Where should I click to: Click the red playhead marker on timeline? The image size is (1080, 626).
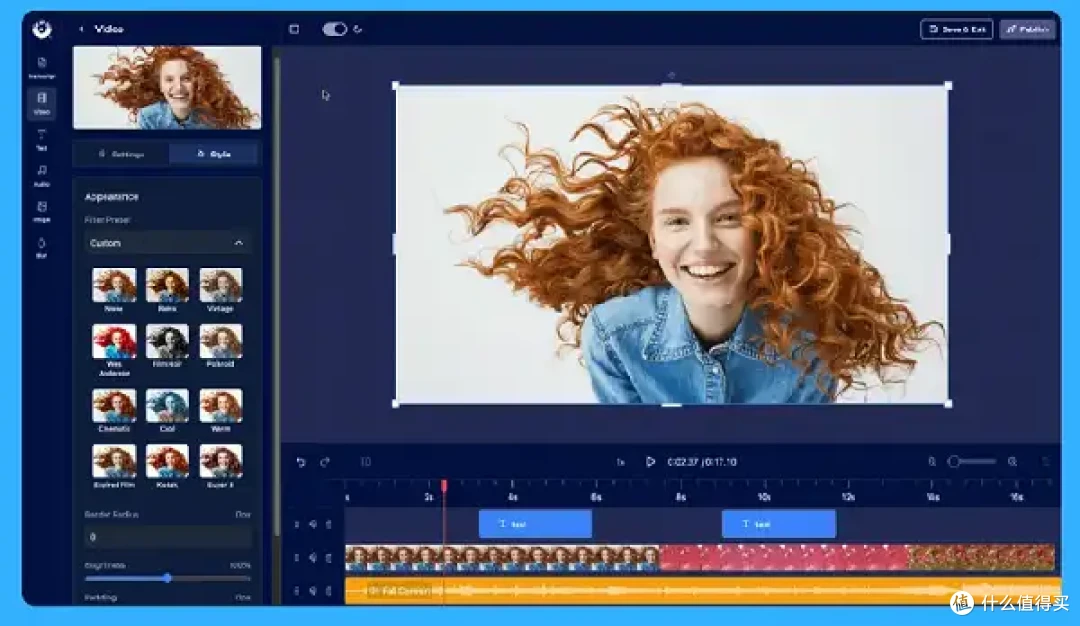click(444, 486)
